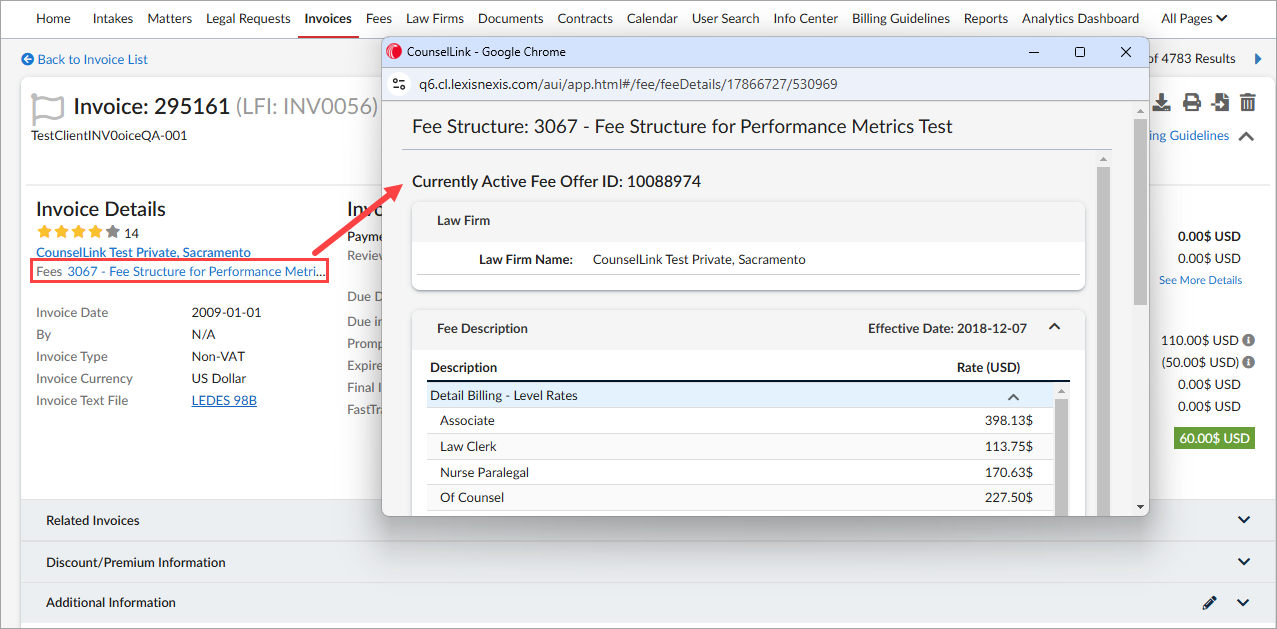
Task: Open the LEDES 98B file link
Action: pyautogui.click(x=224, y=401)
